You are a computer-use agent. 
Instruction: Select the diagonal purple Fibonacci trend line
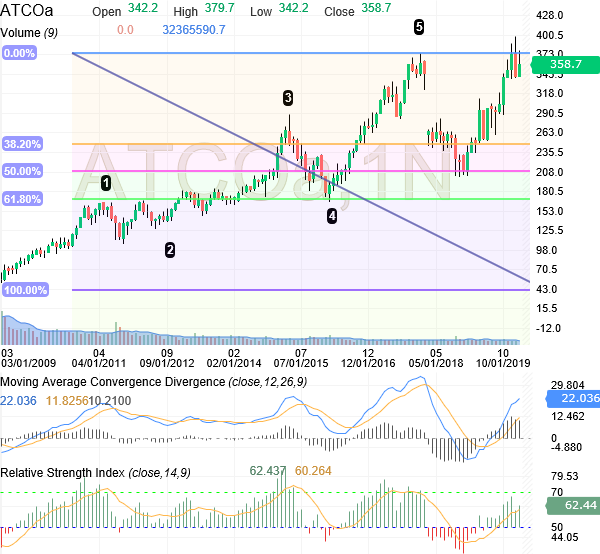click(x=301, y=167)
